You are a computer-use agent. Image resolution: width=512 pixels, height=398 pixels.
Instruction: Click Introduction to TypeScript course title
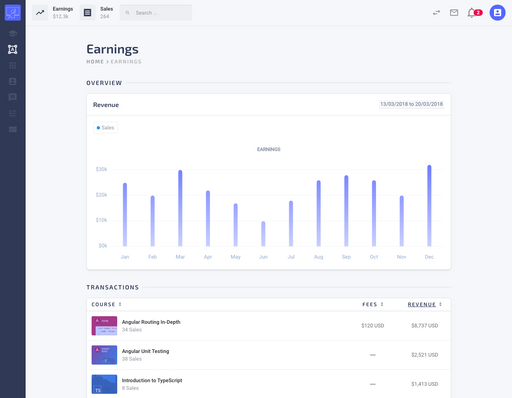click(x=152, y=380)
